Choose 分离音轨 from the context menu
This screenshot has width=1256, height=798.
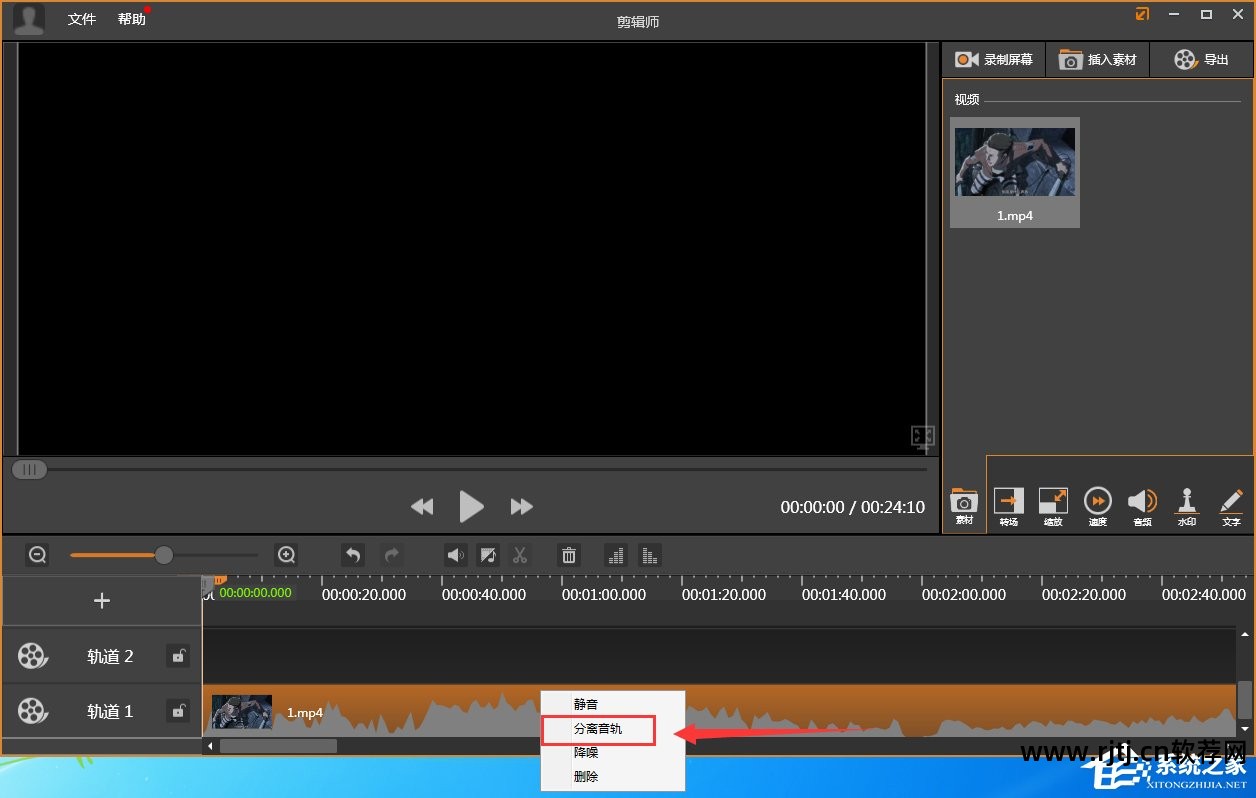[598, 729]
